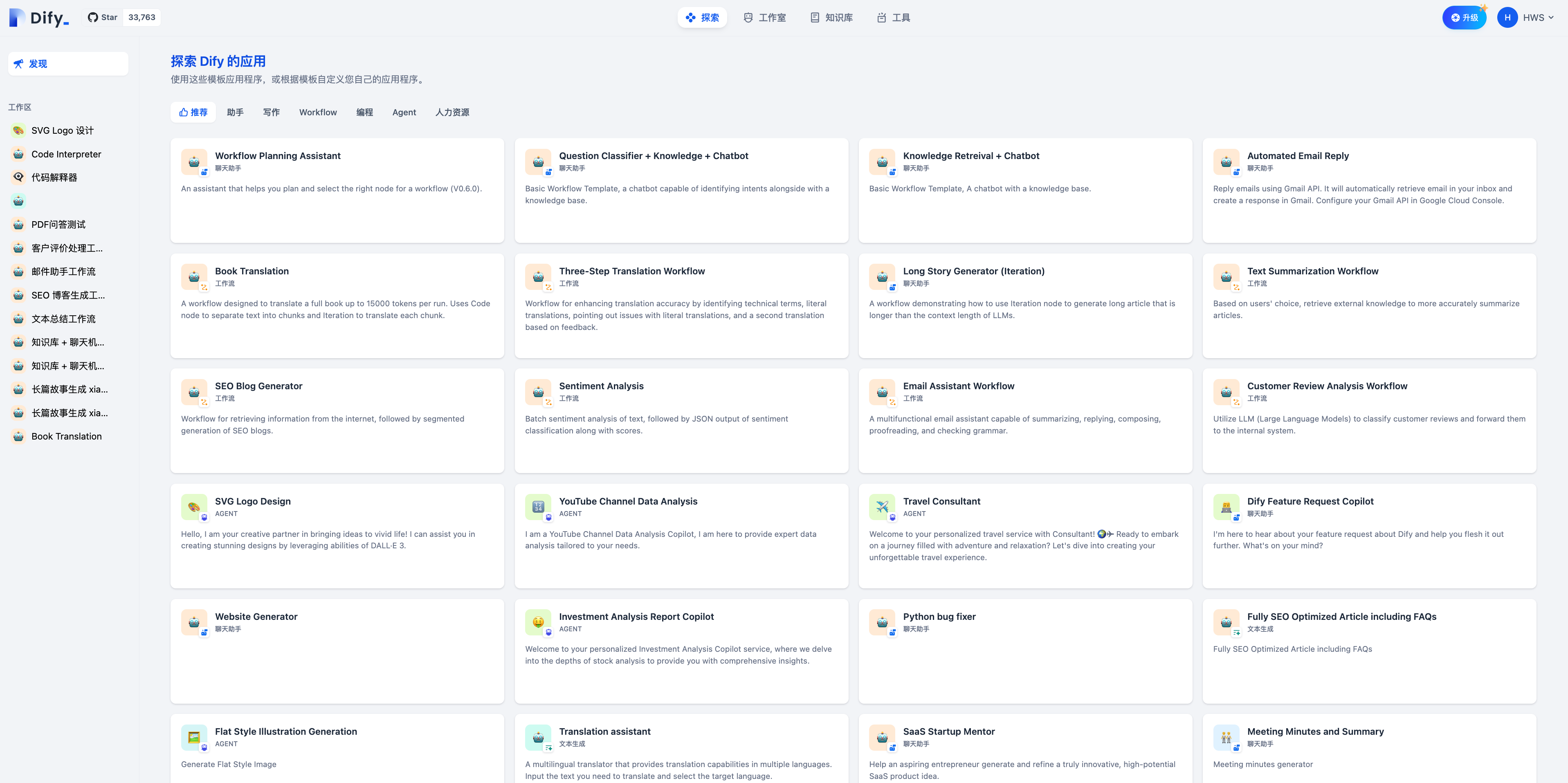This screenshot has height=783, width=1568.
Task: Select the Agent category tab
Action: coord(404,112)
